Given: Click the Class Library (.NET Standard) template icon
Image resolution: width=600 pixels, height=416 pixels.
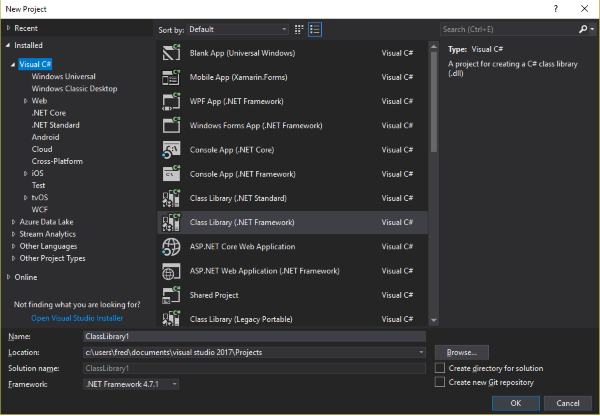Looking at the screenshot, I should pos(171,198).
